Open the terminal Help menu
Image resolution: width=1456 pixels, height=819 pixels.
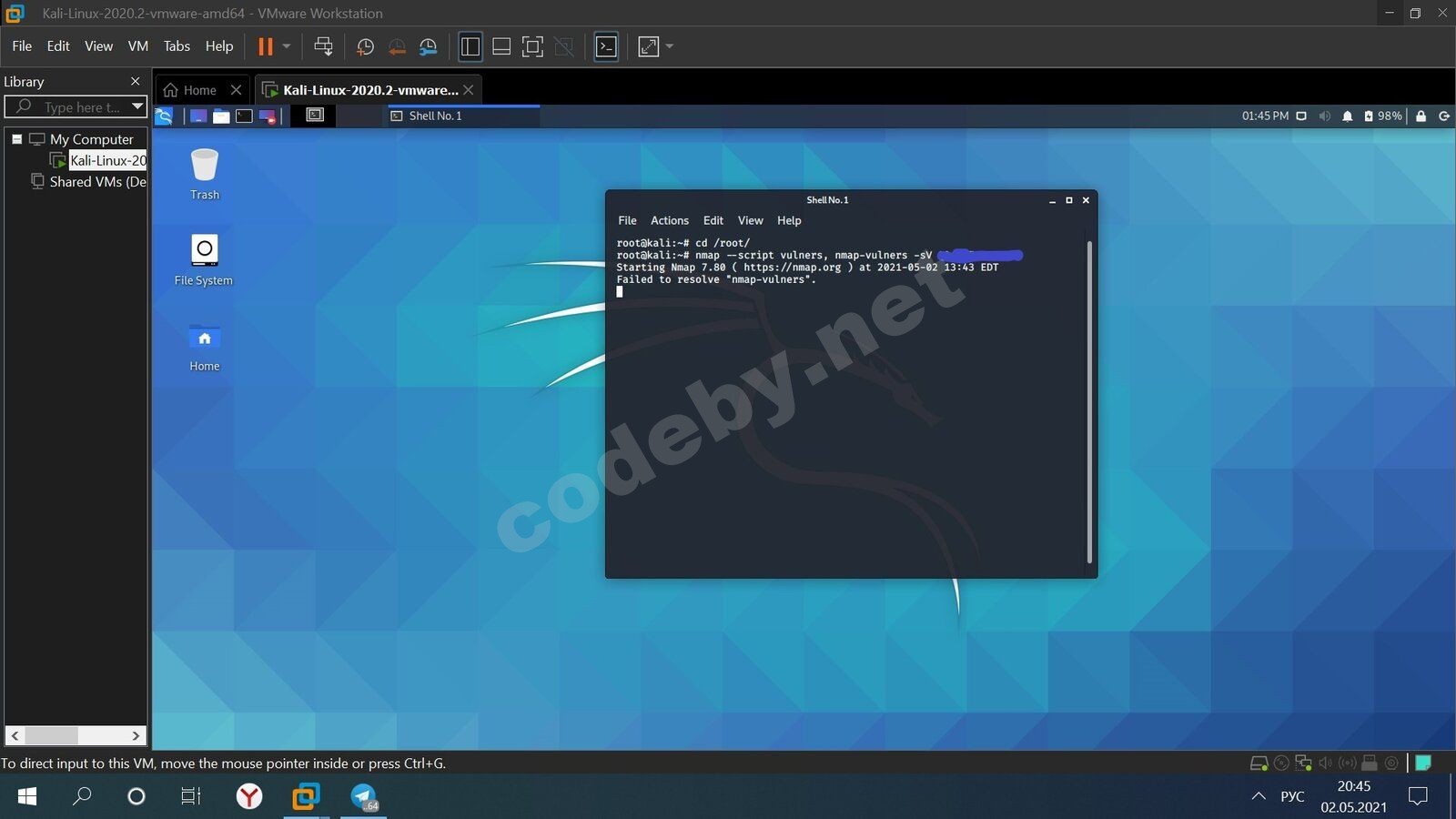coord(789,220)
